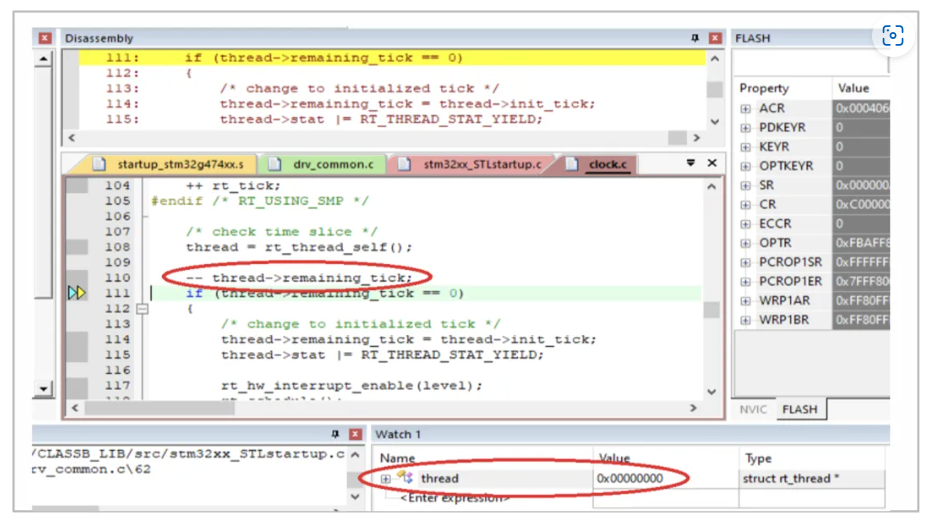932x521 pixels.
Task: Expand the SR register property
Action: 745,185
